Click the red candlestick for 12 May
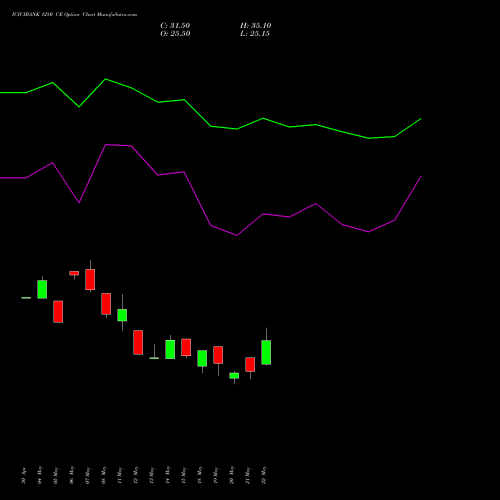Image resolution: width=500 pixels, height=500 pixels. 138,342
